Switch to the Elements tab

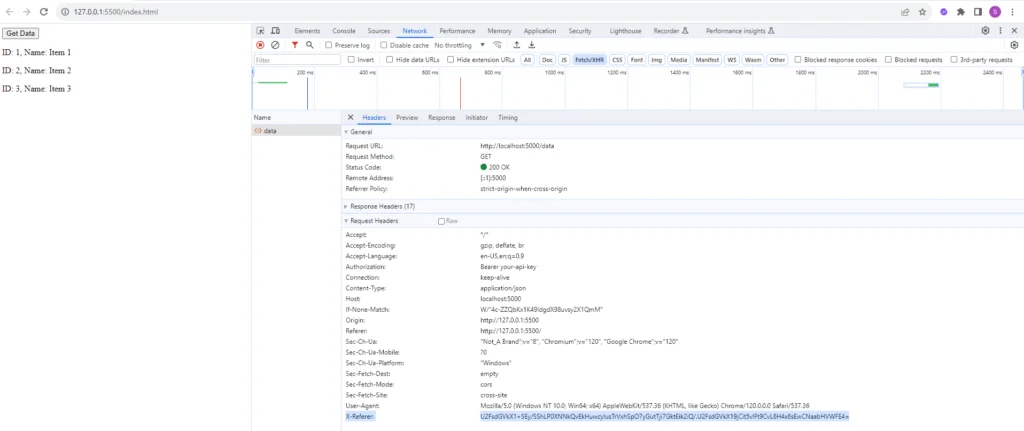coord(307,31)
